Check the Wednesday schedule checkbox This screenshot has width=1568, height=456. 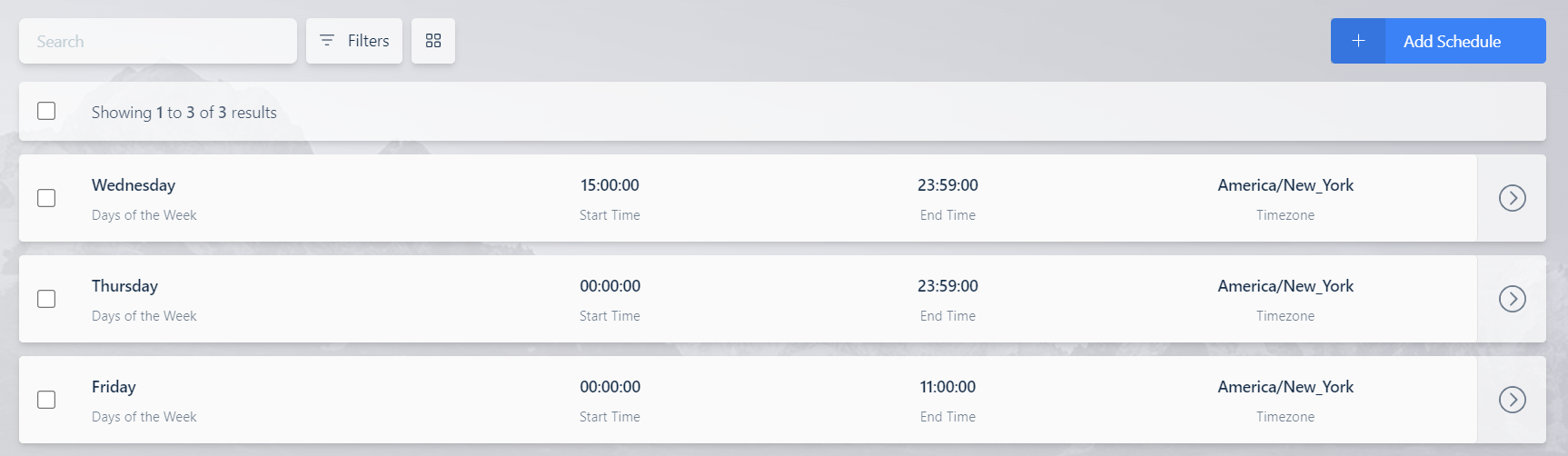click(46, 198)
